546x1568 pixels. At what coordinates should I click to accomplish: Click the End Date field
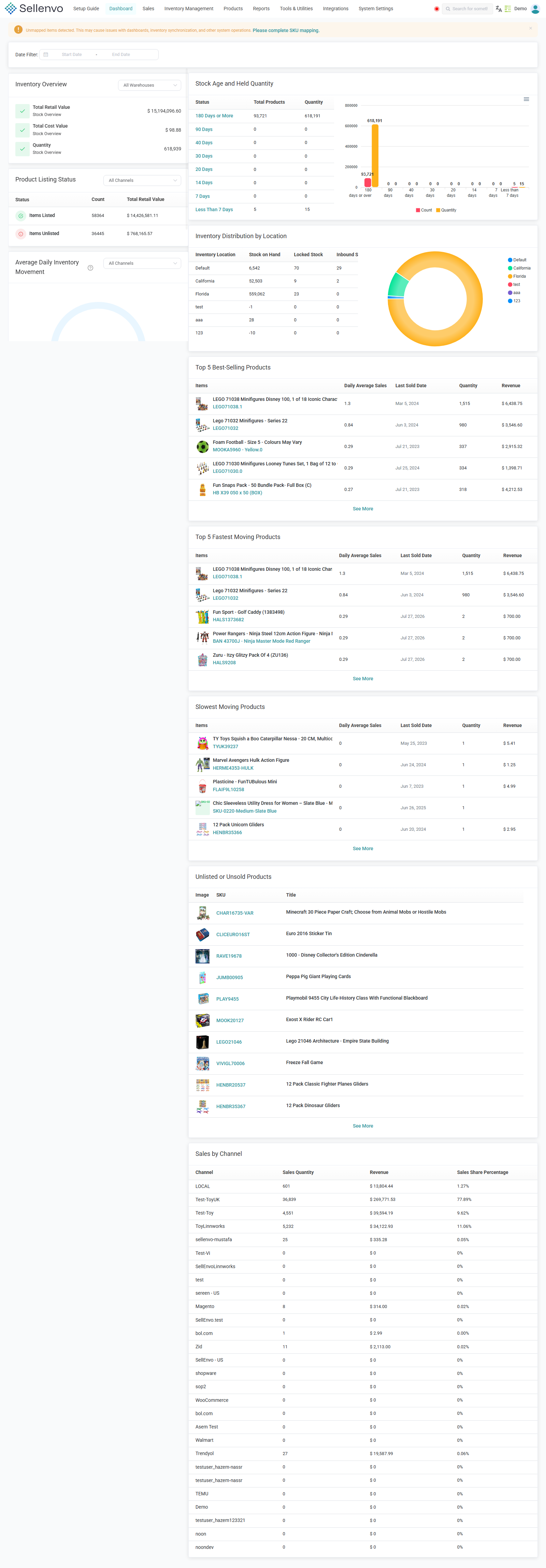(x=121, y=55)
